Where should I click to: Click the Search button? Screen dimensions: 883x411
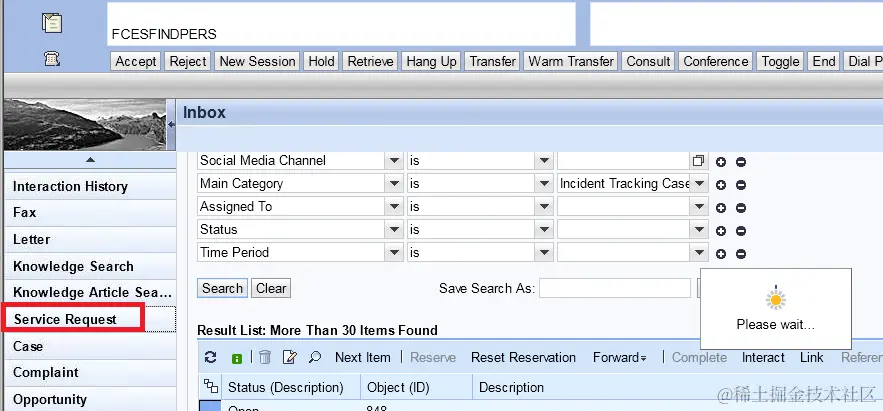[x=222, y=288]
